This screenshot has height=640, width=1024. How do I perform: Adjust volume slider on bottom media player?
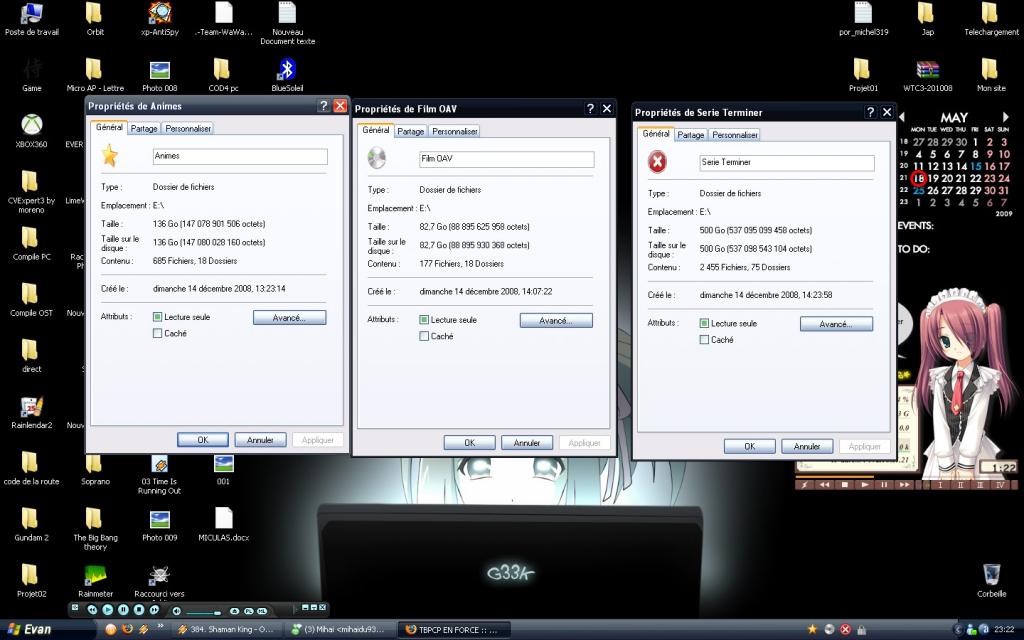203,613
